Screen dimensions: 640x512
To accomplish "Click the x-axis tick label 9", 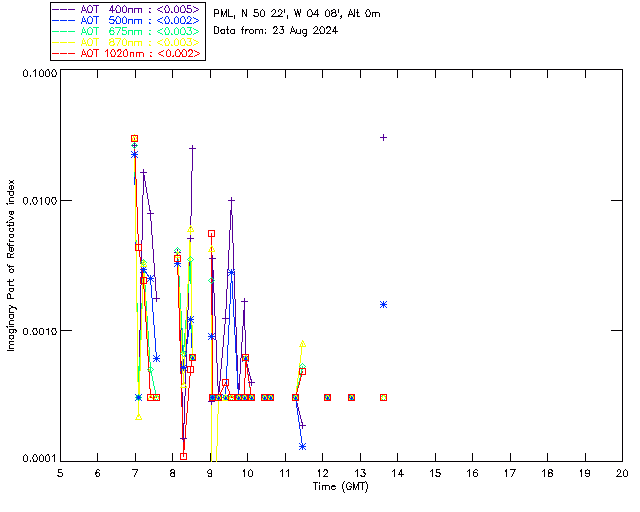I will [x=210, y=473].
